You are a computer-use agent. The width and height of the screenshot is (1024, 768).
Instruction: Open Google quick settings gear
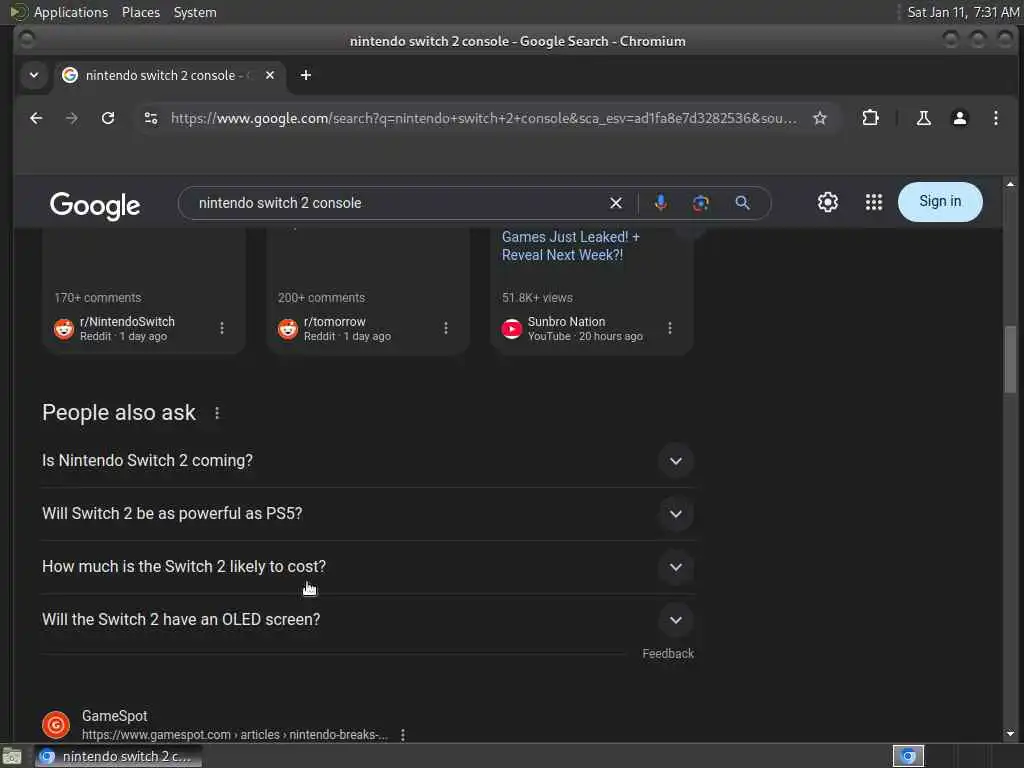pyautogui.click(x=827, y=202)
